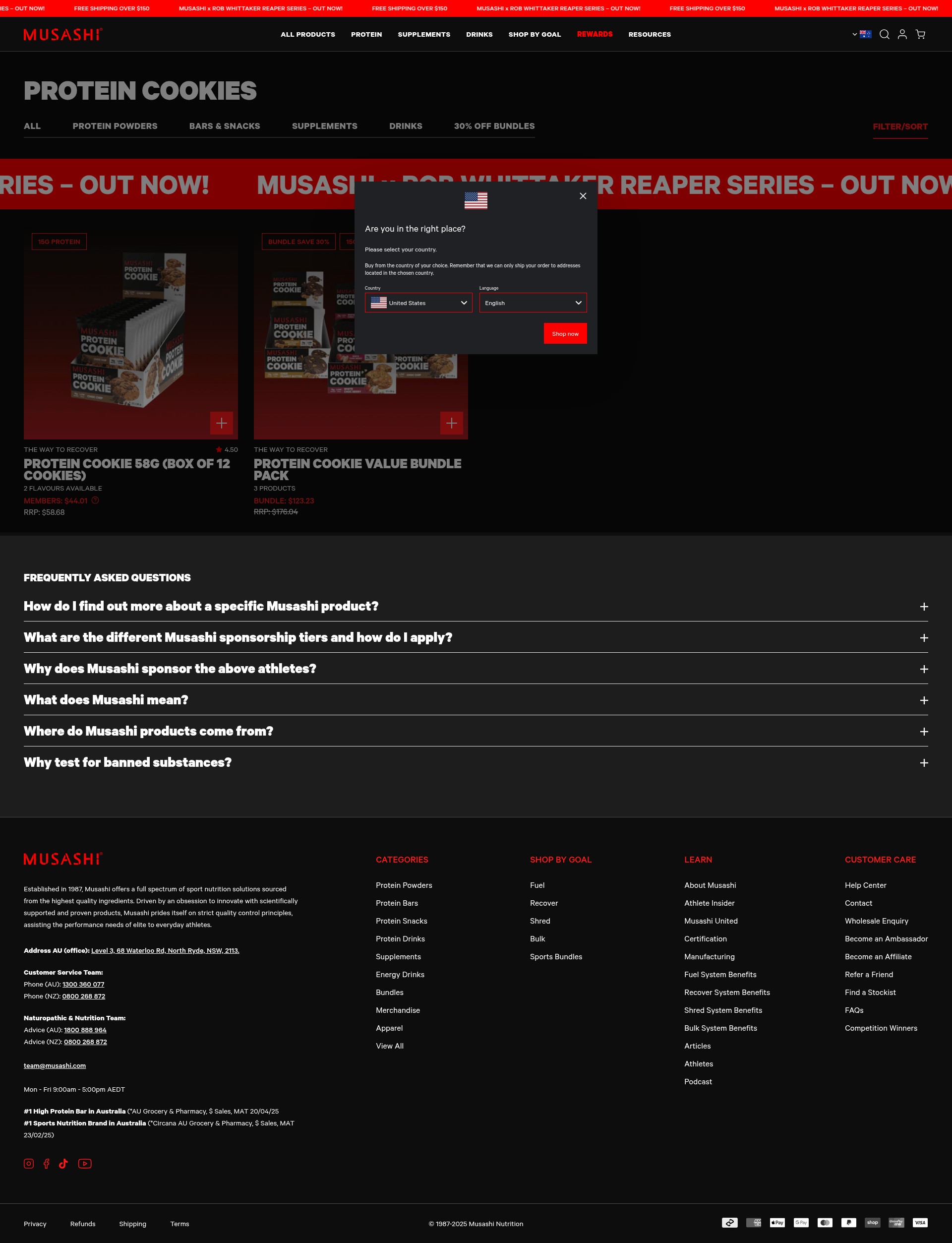
Task: Open the shopping cart icon
Action: point(920,35)
